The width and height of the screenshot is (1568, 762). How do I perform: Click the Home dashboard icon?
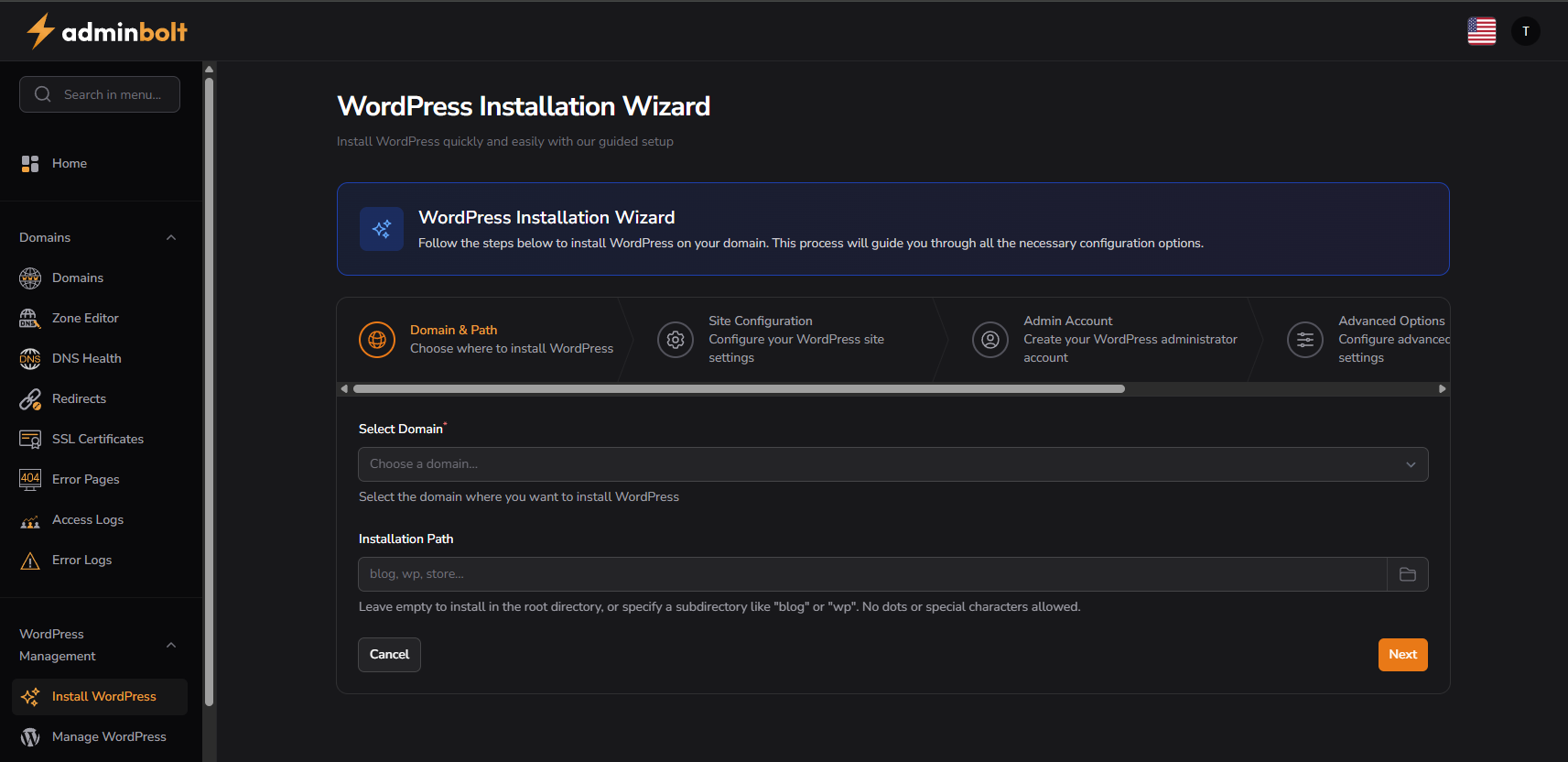click(x=30, y=163)
